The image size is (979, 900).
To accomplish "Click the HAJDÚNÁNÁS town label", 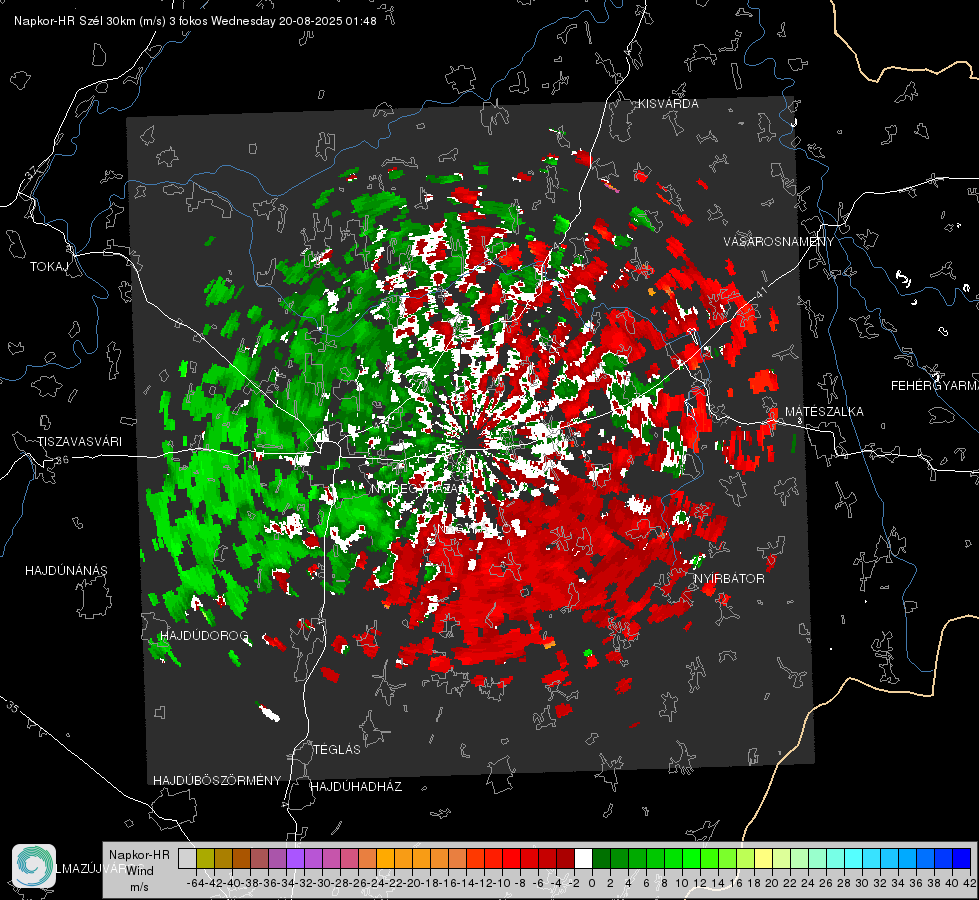I will 66,571.
